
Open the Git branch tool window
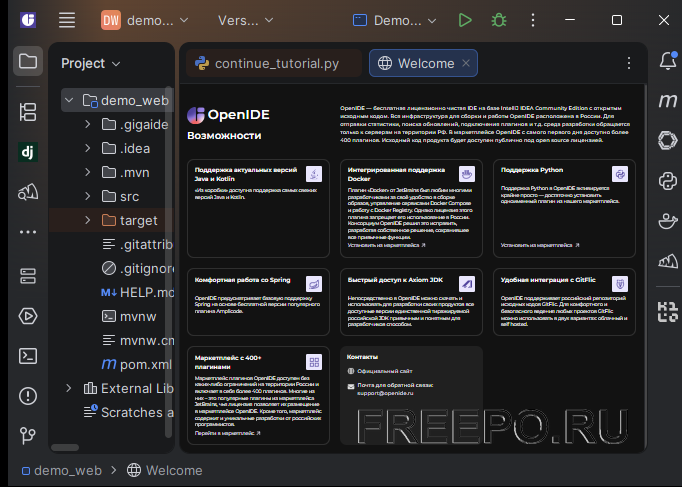tap(28, 436)
